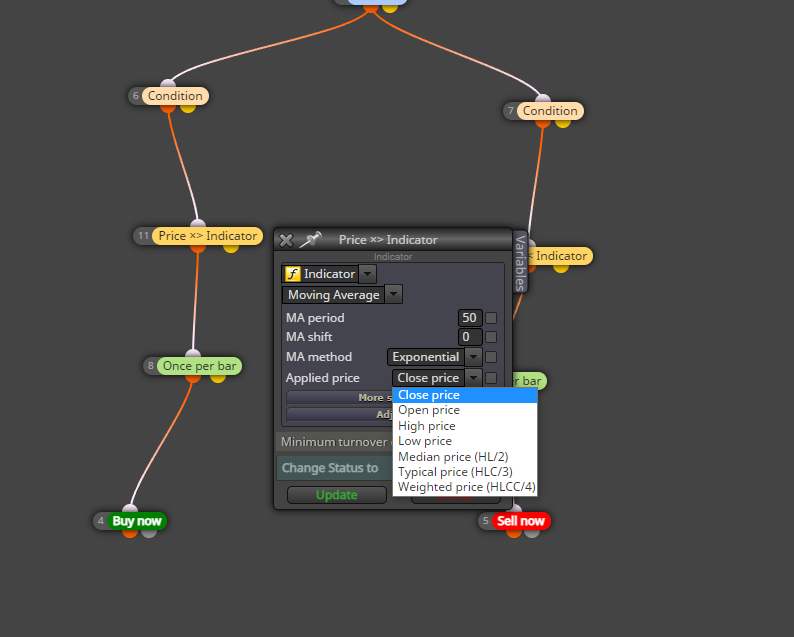Select the Price x> Indicator block 11
The width and height of the screenshot is (794, 637).
208,236
